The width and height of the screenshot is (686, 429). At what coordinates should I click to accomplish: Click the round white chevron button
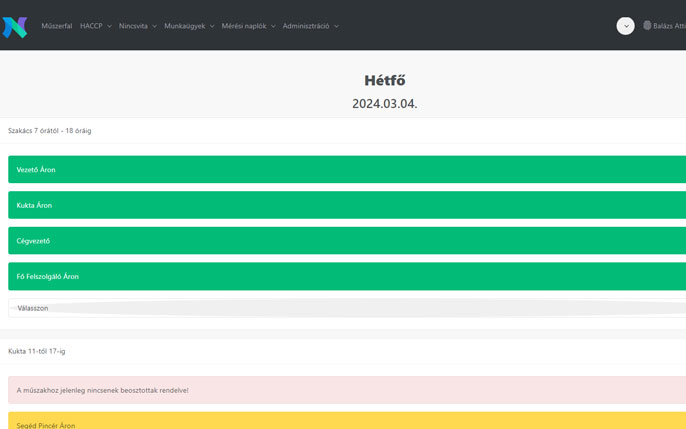coord(625,26)
